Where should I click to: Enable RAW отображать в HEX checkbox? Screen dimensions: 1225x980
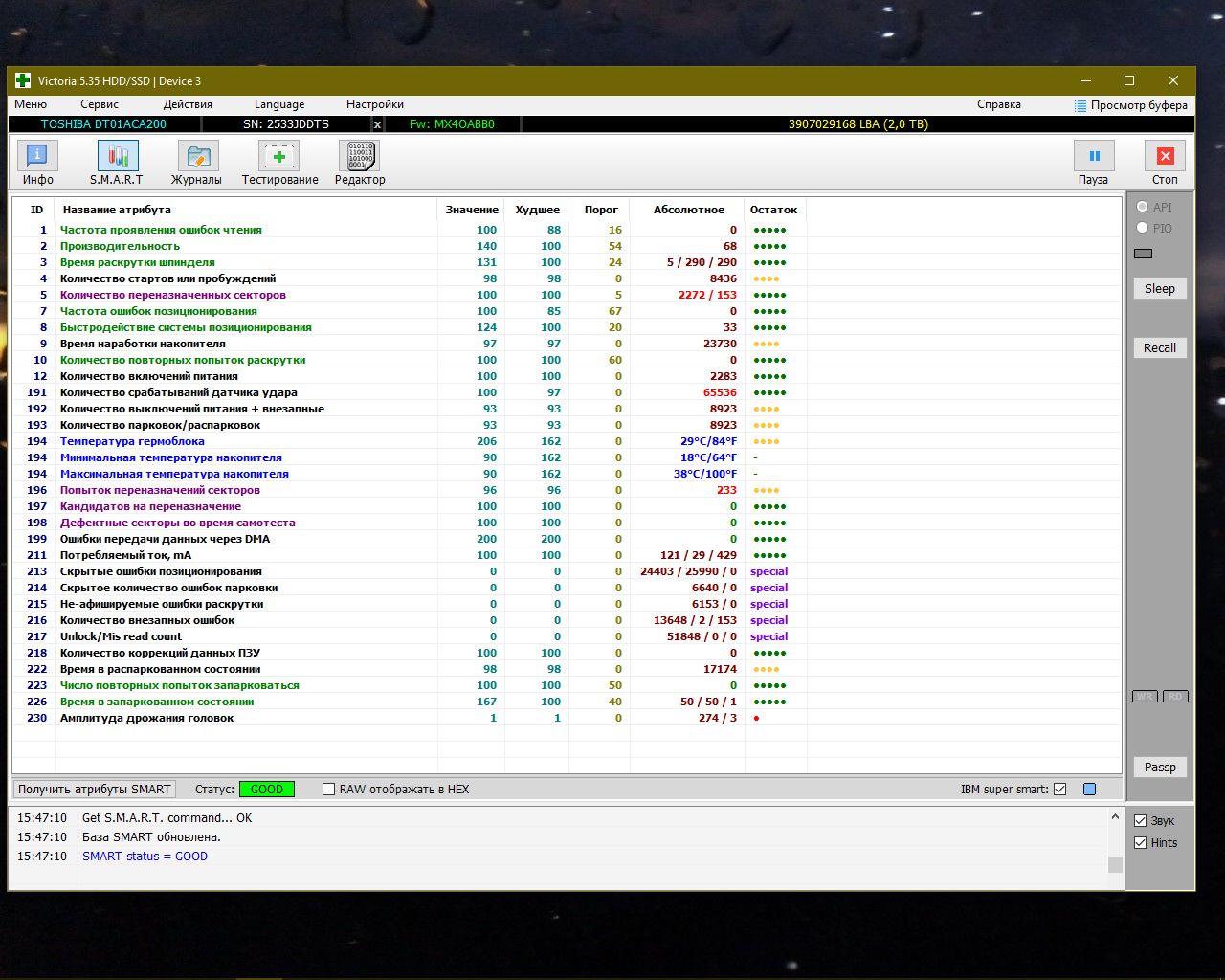(x=329, y=790)
